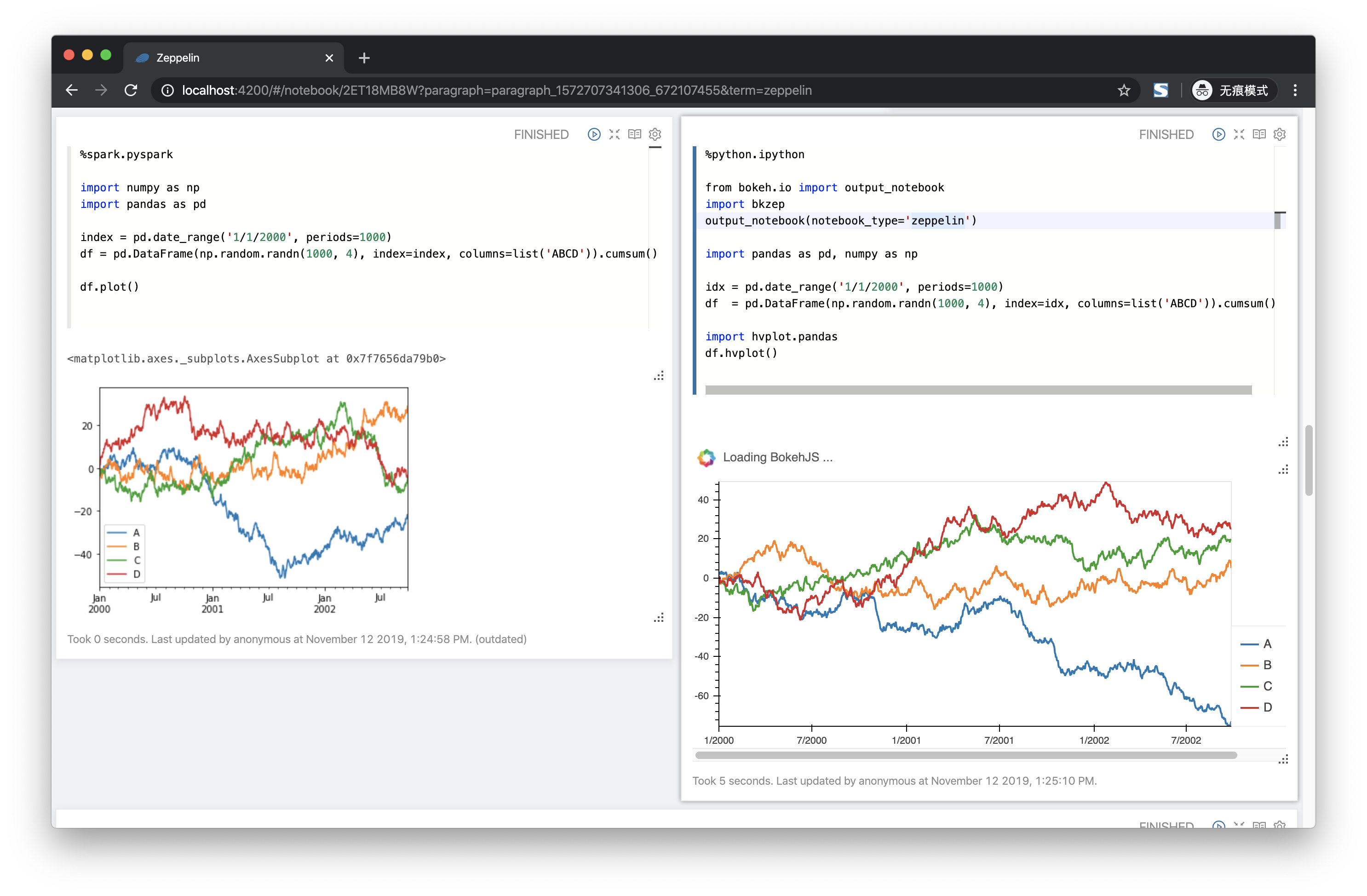Image resolution: width=1367 pixels, height=896 pixels.
Task: Open Chrome three-dot menu
Action: pos(1295,90)
